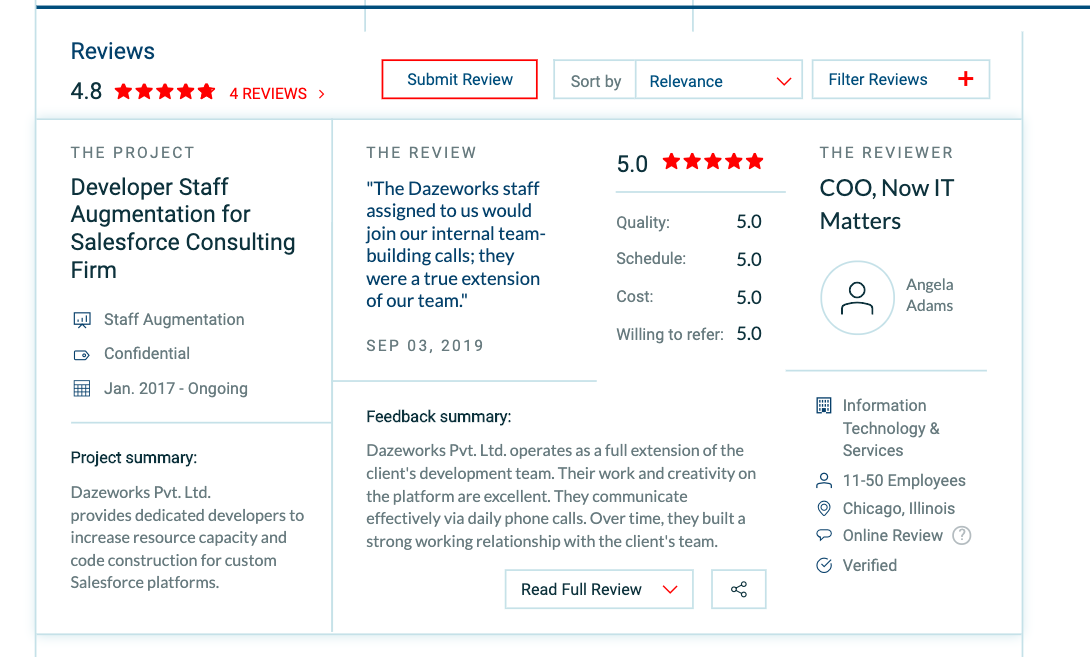Expand the Read Full Review section
The width and height of the screenshot is (1090, 657).
point(599,590)
